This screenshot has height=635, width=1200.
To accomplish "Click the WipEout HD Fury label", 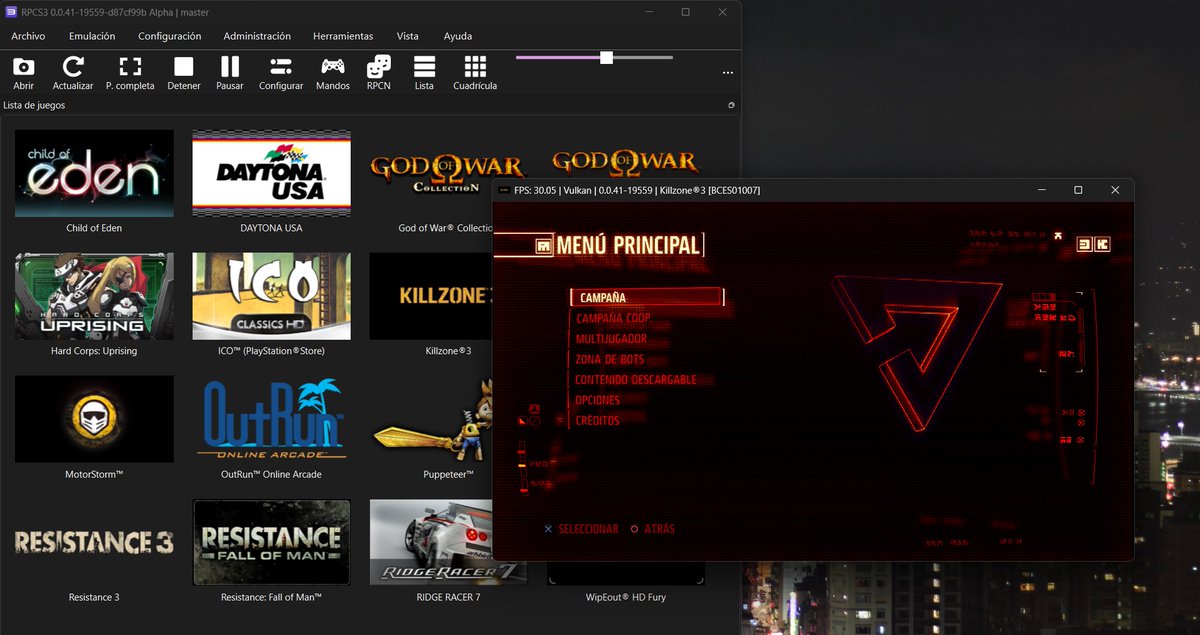I will click(625, 597).
